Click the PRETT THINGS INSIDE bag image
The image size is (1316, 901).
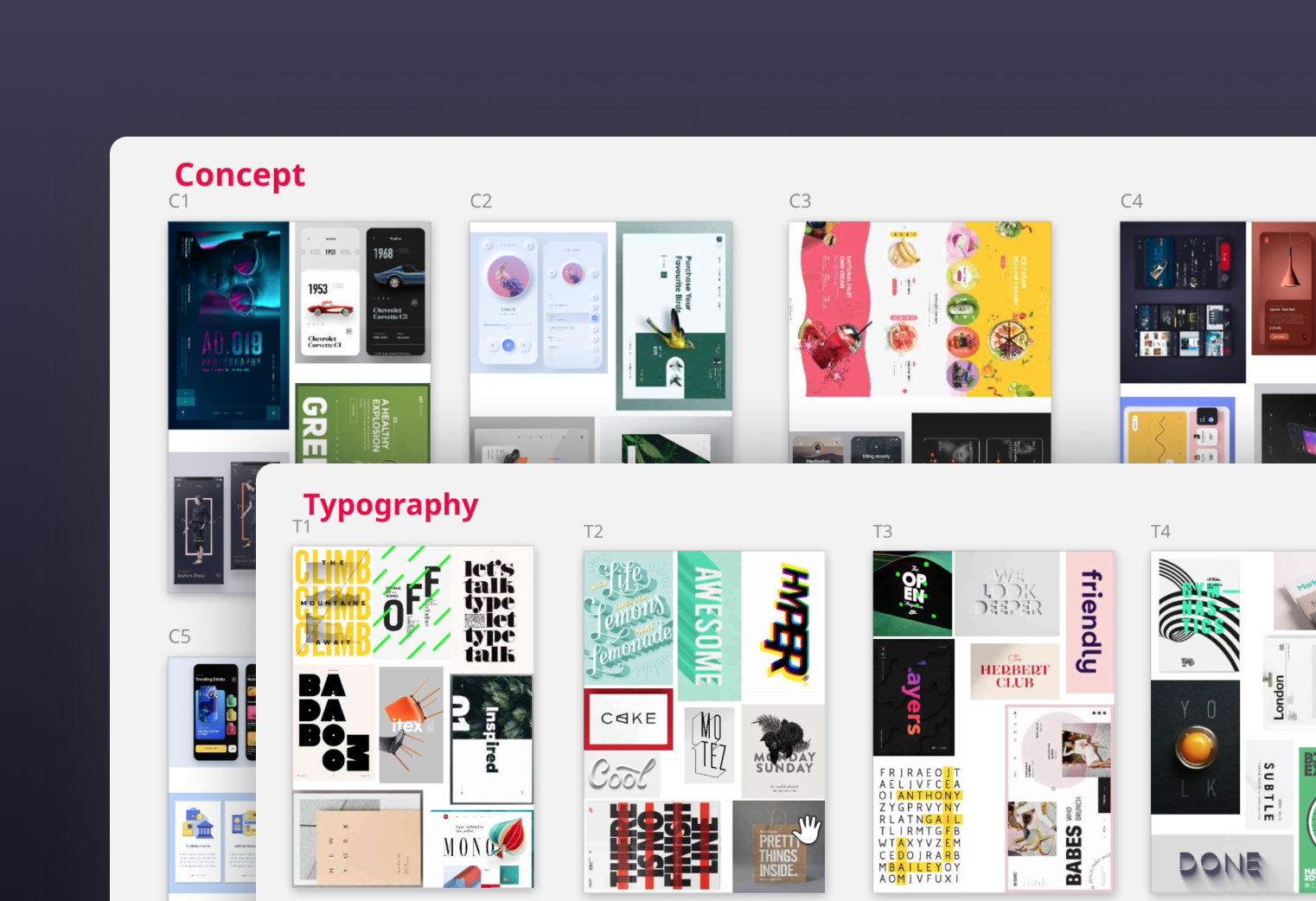tap(776, 846)
